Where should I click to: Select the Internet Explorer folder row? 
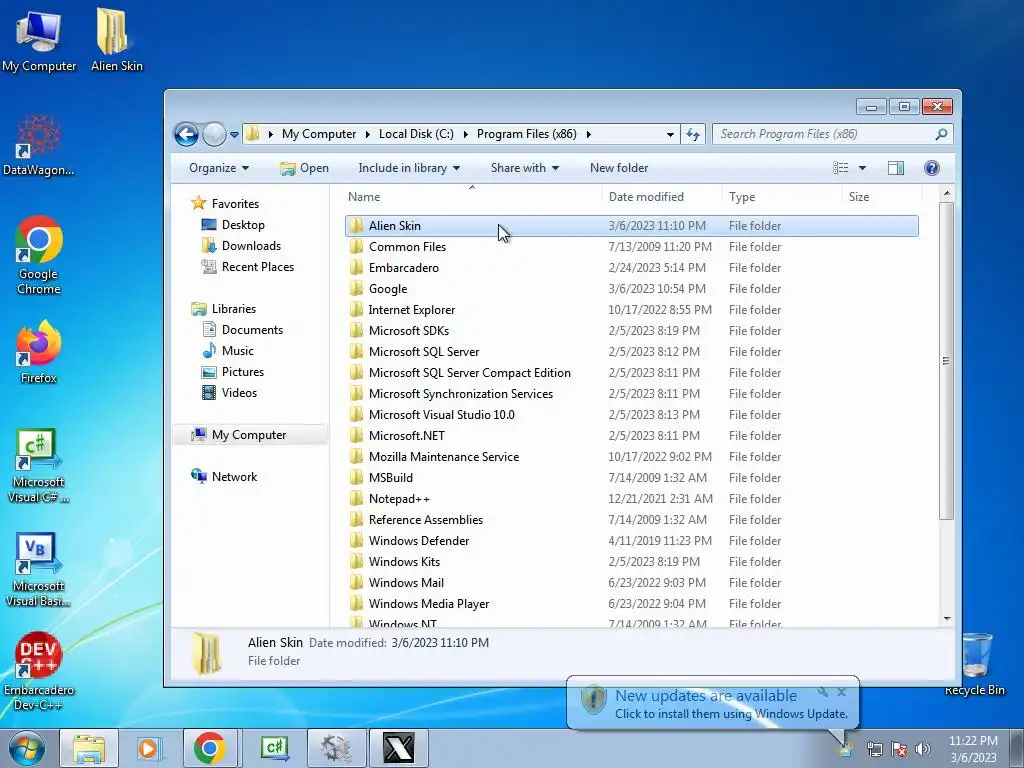(632, 310)
